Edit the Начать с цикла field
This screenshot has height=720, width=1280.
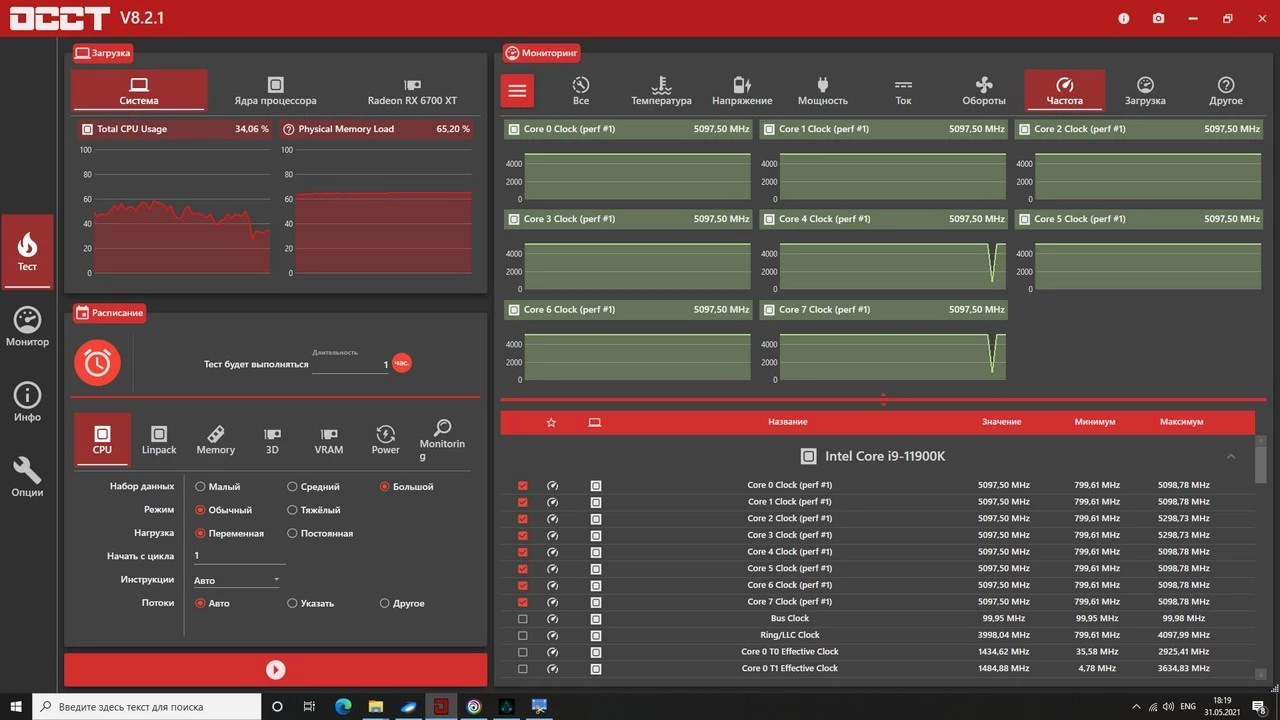237,556
